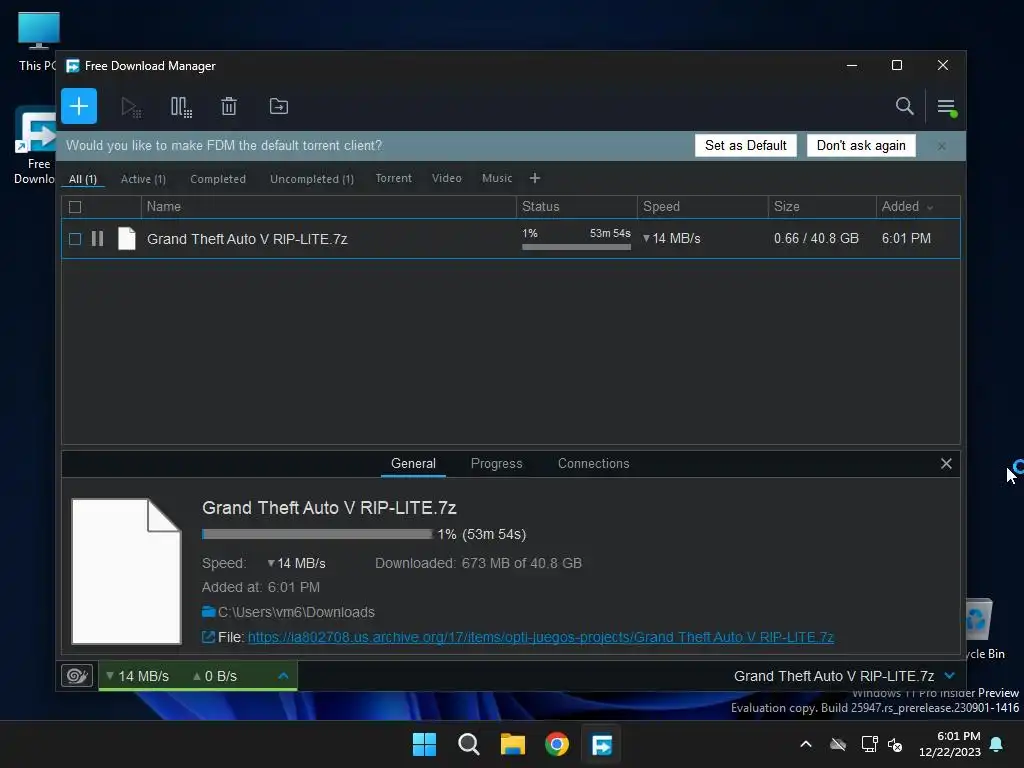Open File Explorer from the taskbar
The height and width of the screenshot is (768, 1024).
[x=513, y=744]
